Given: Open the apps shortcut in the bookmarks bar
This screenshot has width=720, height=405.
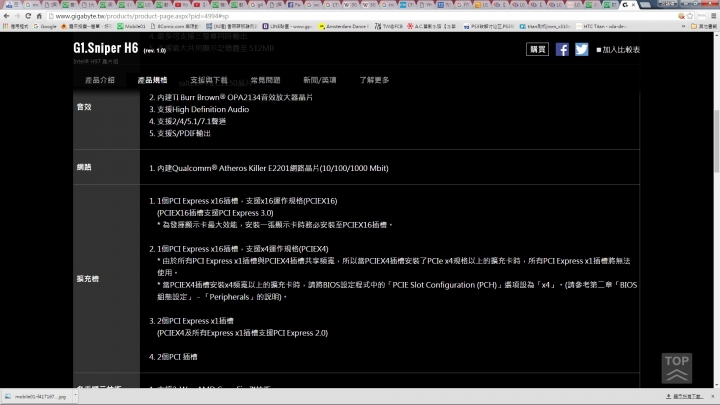Looking at the screenshot, I should (16, 26).
